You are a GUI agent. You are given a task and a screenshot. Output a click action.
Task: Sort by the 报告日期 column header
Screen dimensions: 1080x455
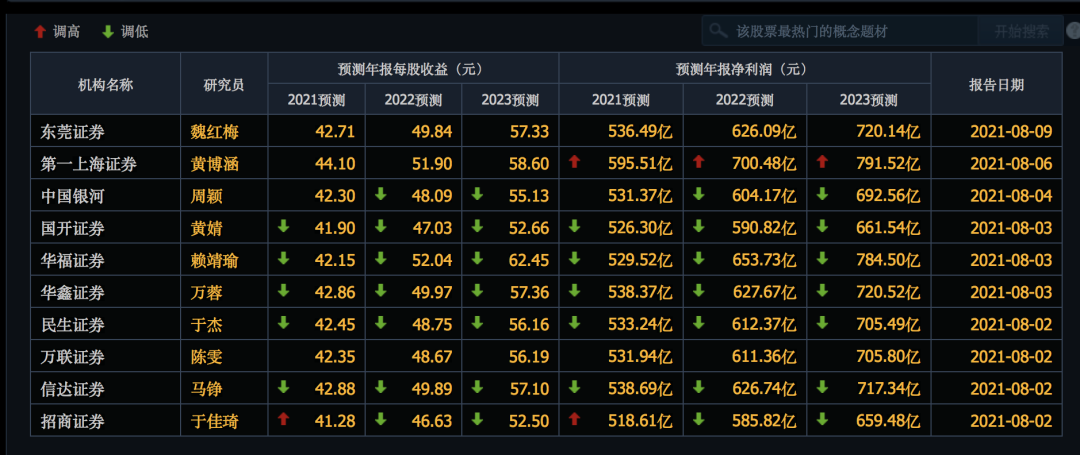[995, 84]
